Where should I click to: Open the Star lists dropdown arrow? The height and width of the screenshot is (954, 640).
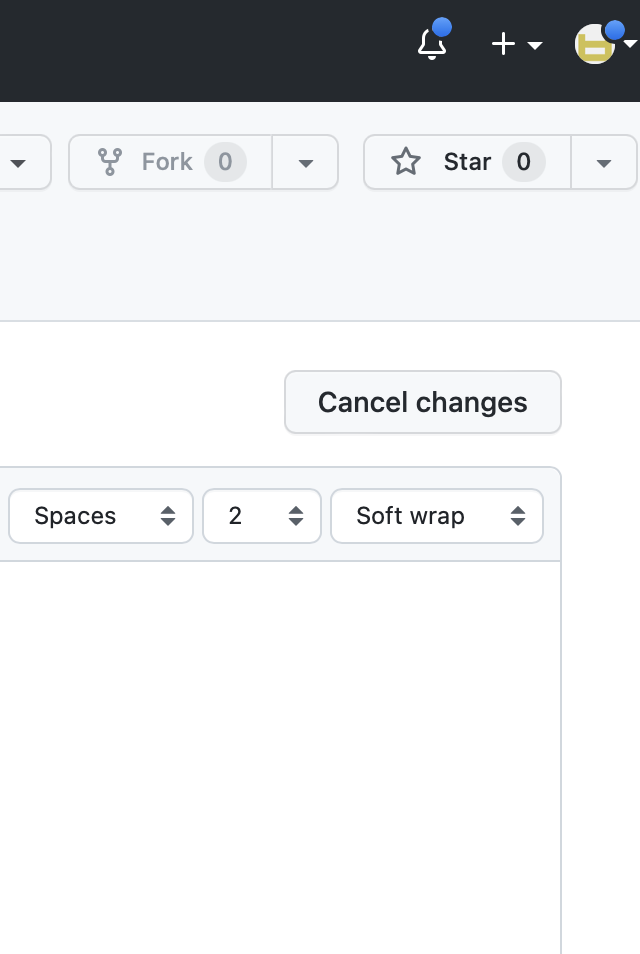(603, 163)
